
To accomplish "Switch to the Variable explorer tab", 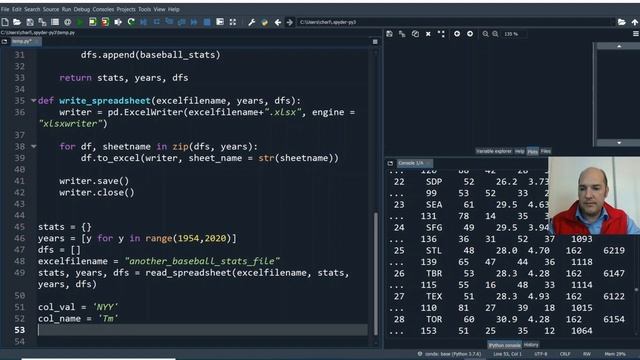I will [x=493, y=151].
